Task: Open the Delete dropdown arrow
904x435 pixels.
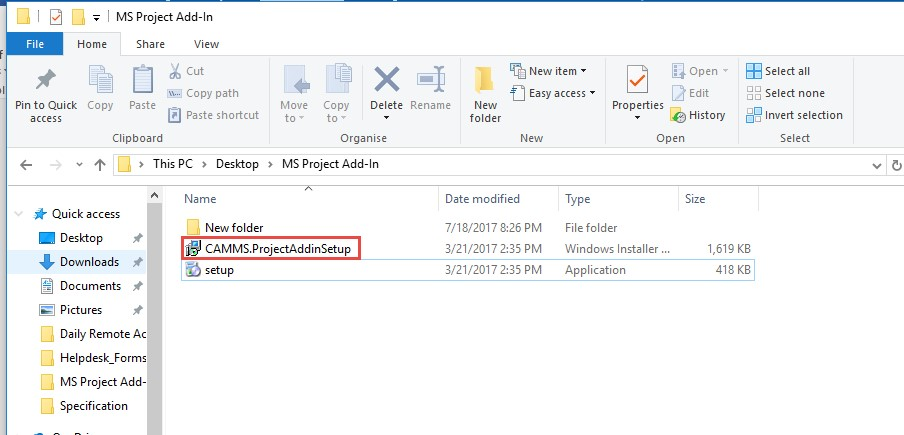Action: tap(386, 119)
